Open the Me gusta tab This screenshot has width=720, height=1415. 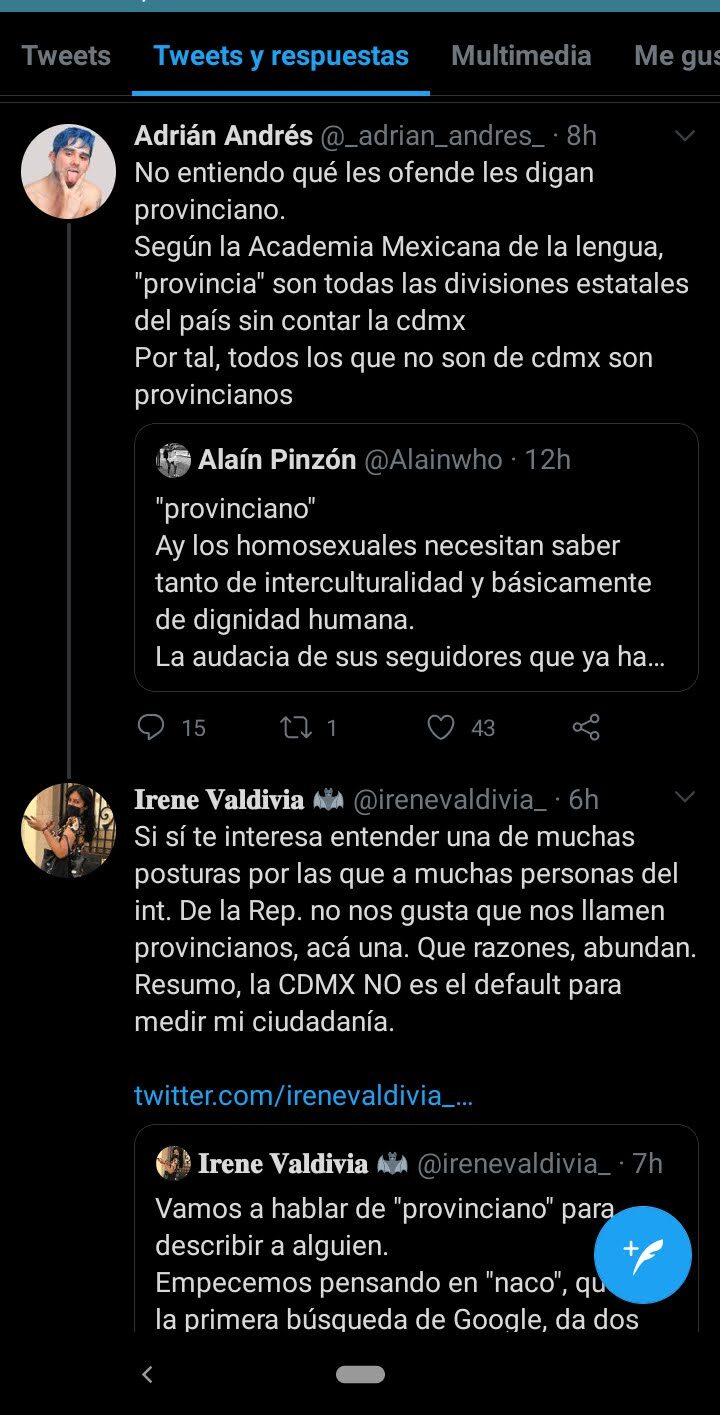coord(676,56)
